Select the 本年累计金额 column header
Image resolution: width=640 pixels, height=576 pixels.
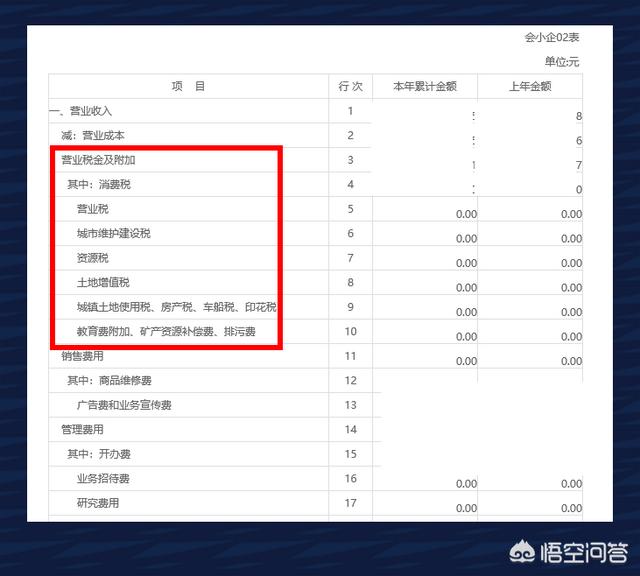tap(425, 87)
